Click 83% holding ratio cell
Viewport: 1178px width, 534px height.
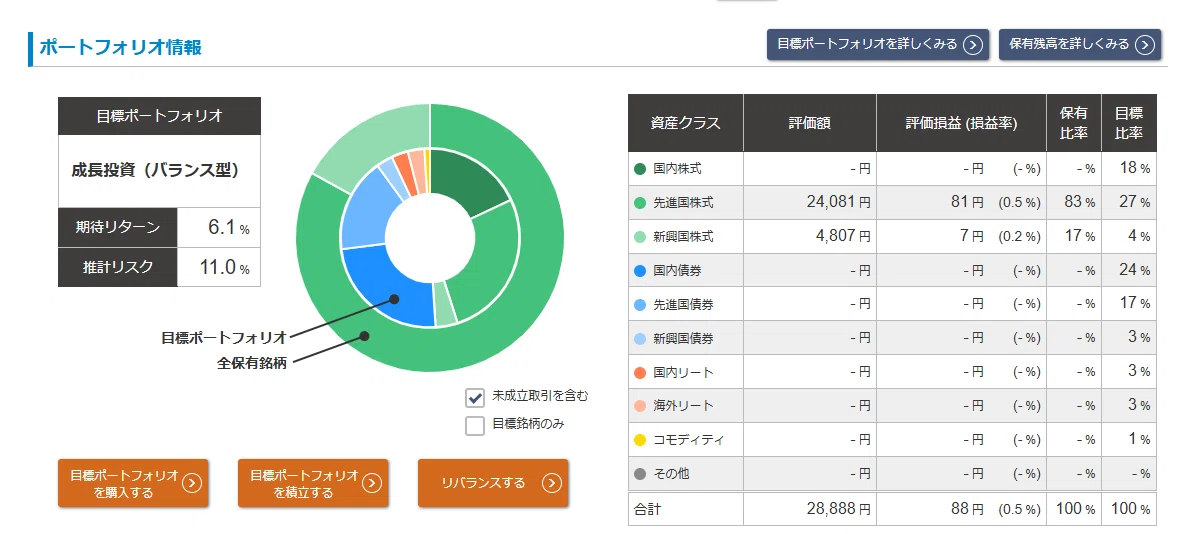tap(1074, 203)
